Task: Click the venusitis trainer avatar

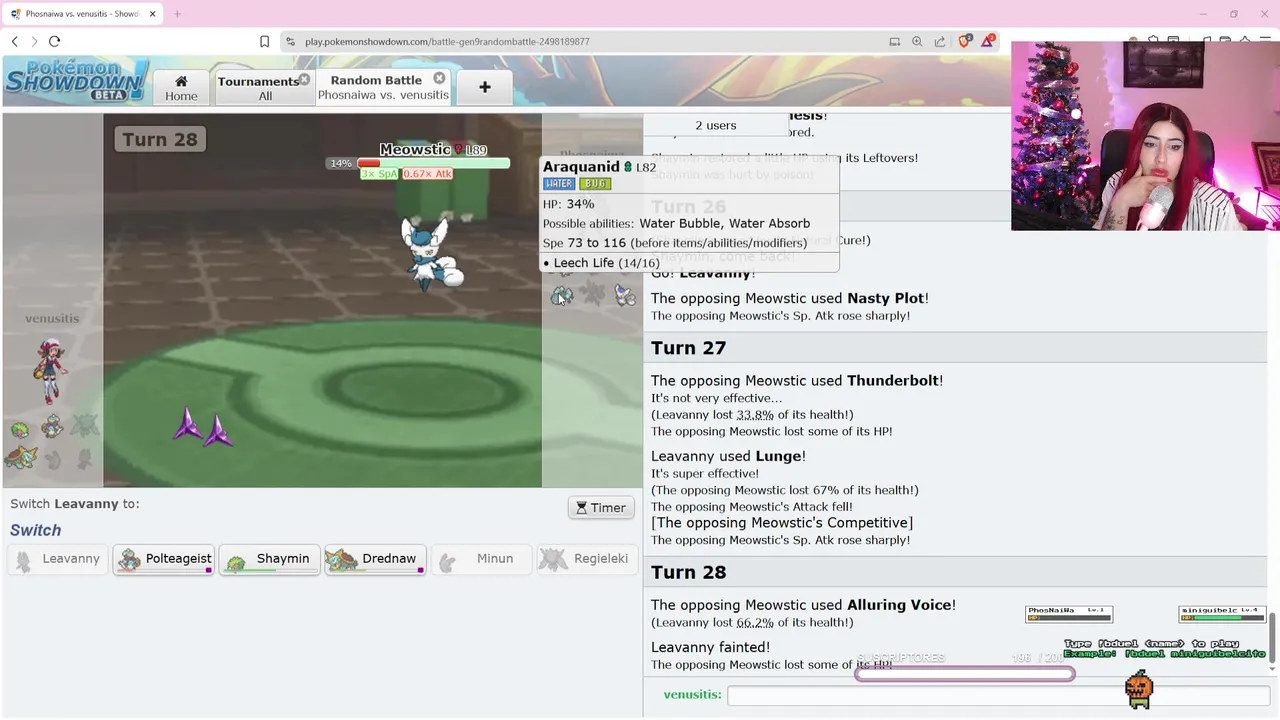Action: pos(50,370)
